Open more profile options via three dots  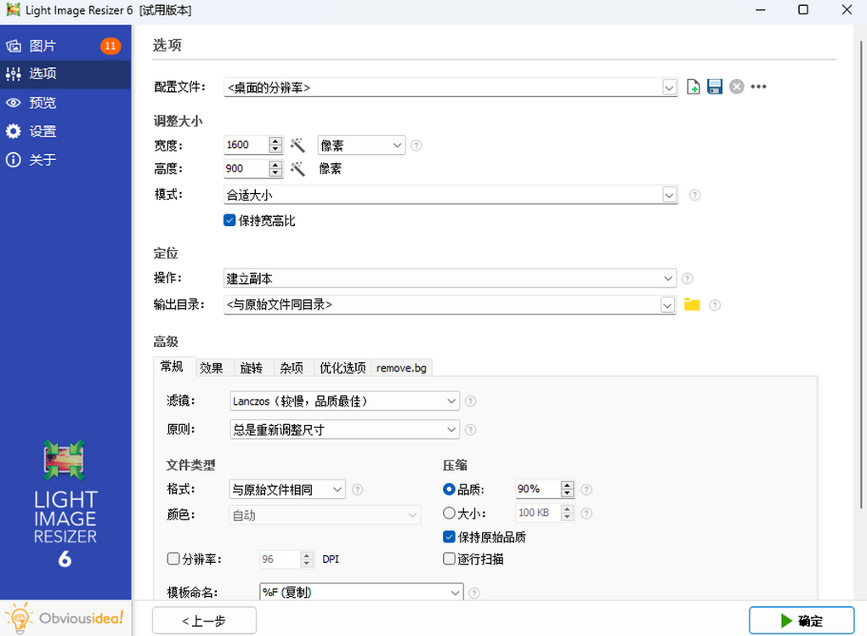pos(759,87)
